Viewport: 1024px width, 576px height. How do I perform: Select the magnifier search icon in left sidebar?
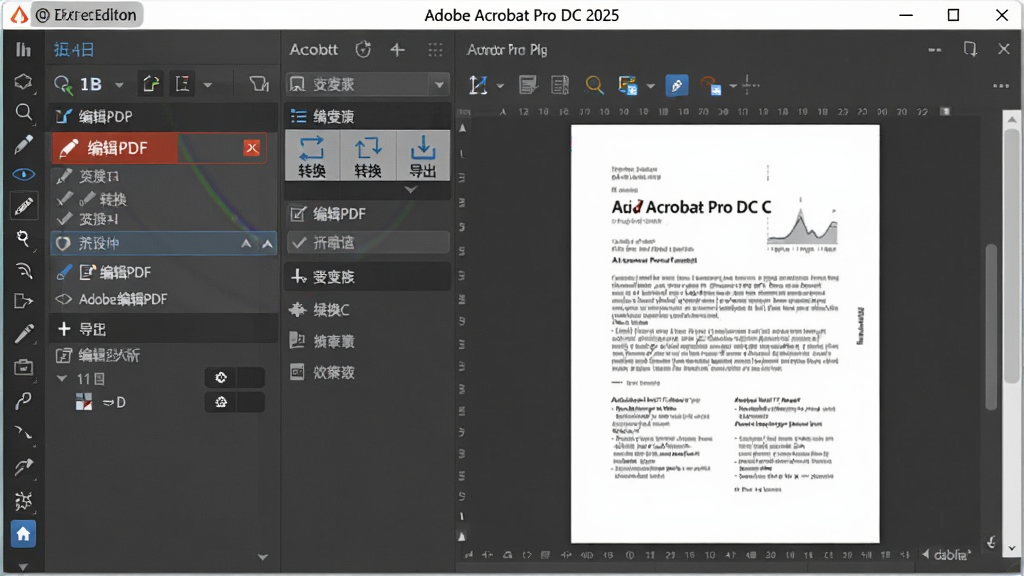(x=24, y=112)
